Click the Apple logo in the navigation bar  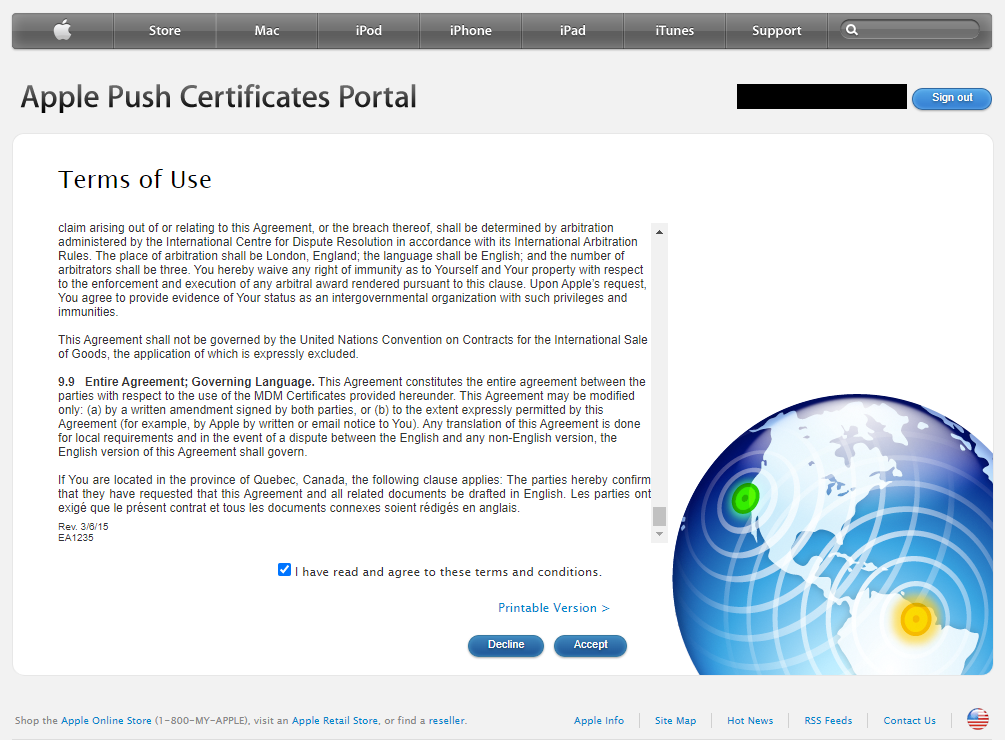pyautogui.click(x=63, y=30)
